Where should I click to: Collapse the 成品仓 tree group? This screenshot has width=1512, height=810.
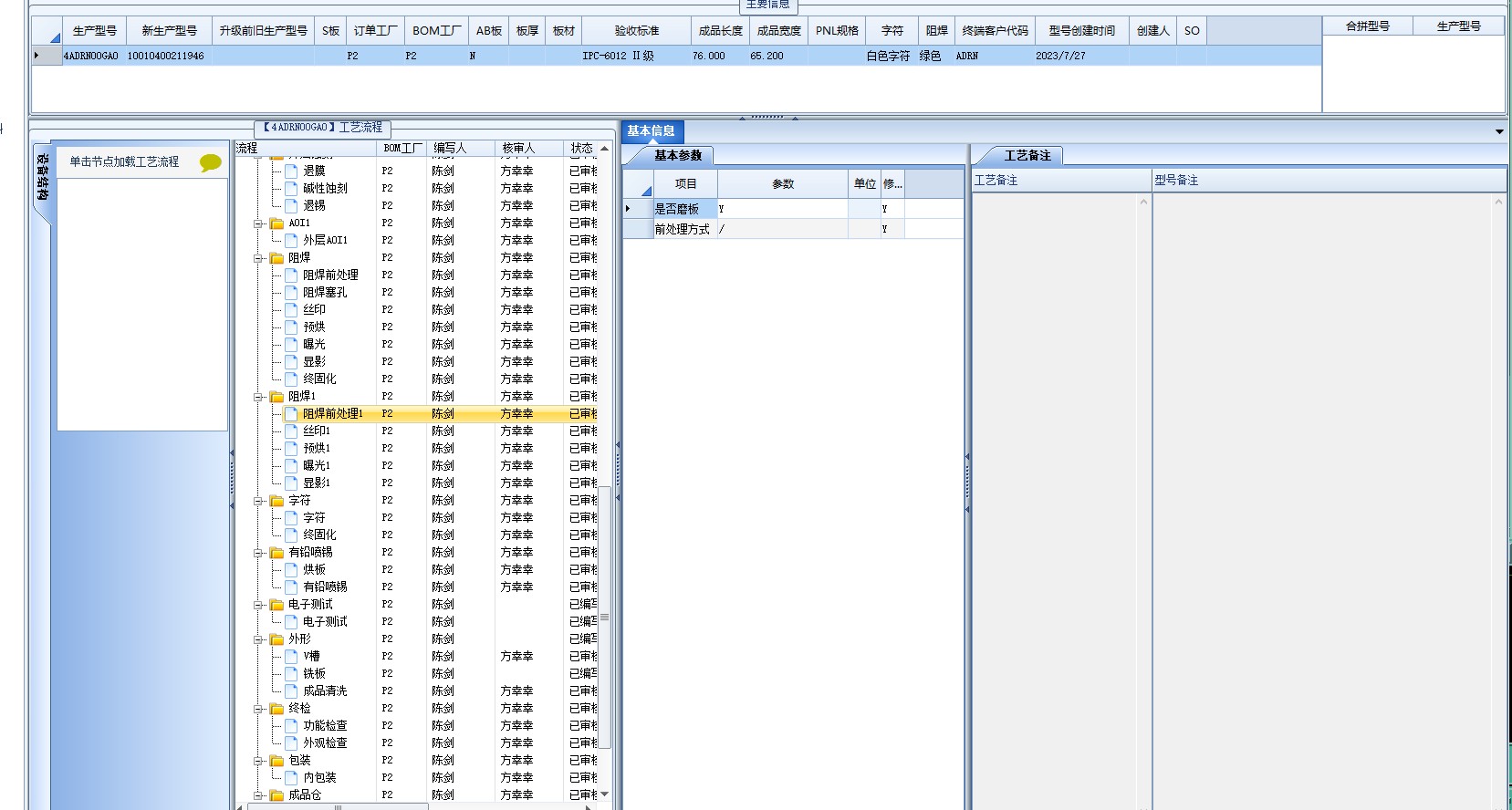258,795
